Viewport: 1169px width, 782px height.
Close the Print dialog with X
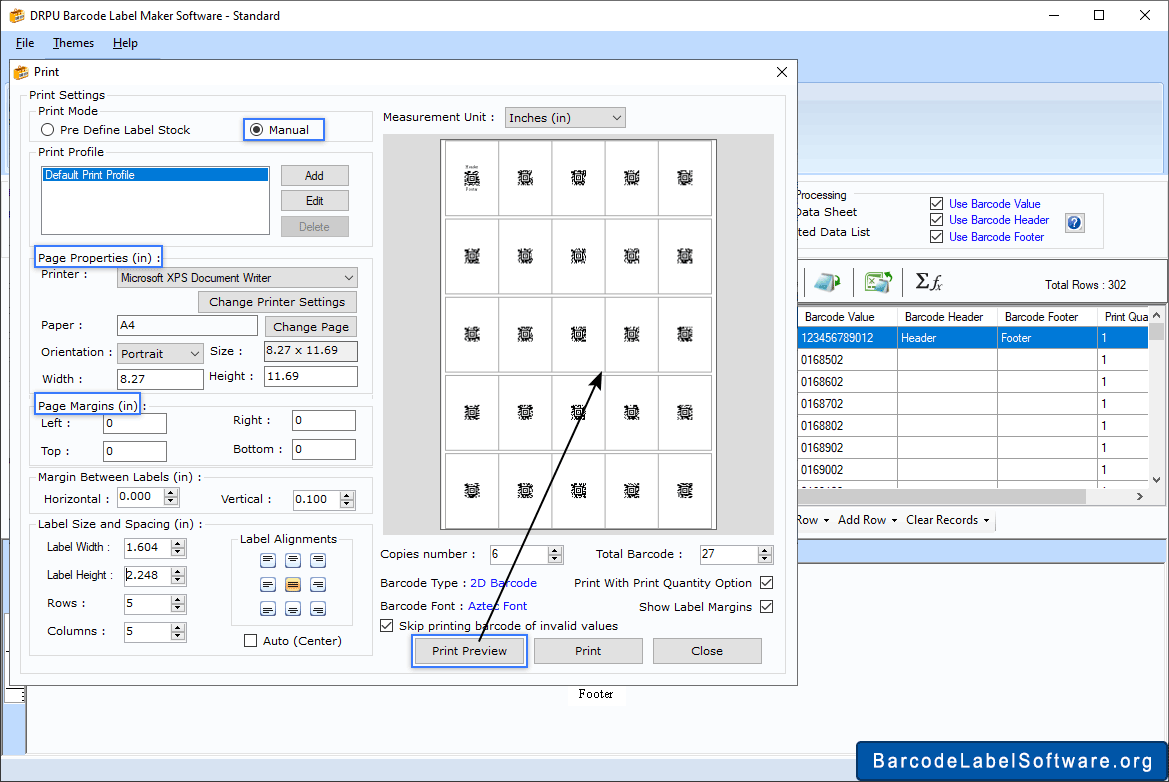point(781,72)
